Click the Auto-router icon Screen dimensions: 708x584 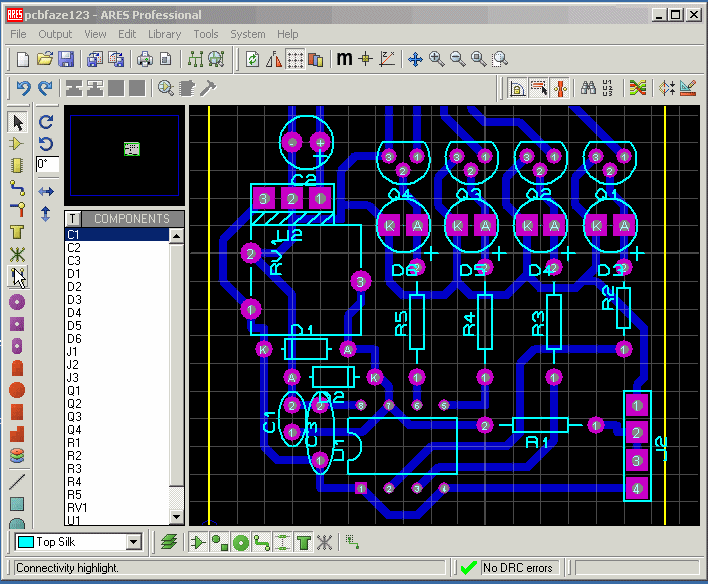638,88
